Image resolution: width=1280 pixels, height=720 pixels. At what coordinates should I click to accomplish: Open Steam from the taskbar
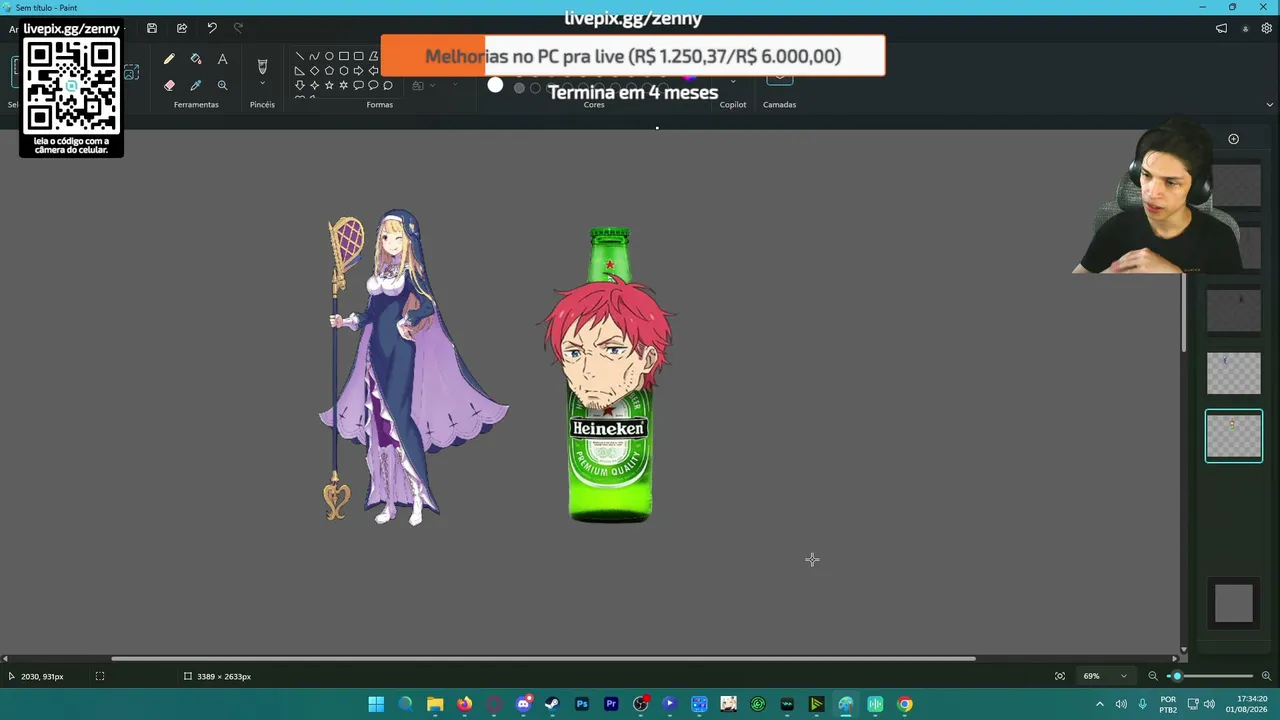[x=552, y=704]
